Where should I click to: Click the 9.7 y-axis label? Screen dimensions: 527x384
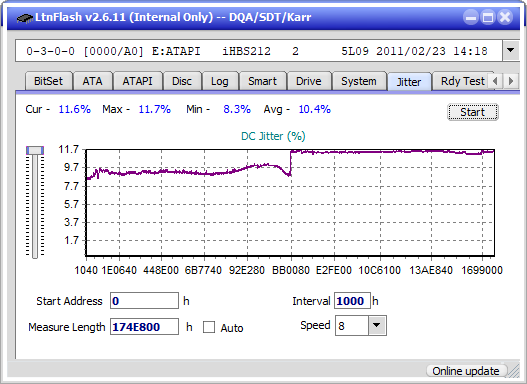click(71, 167)
